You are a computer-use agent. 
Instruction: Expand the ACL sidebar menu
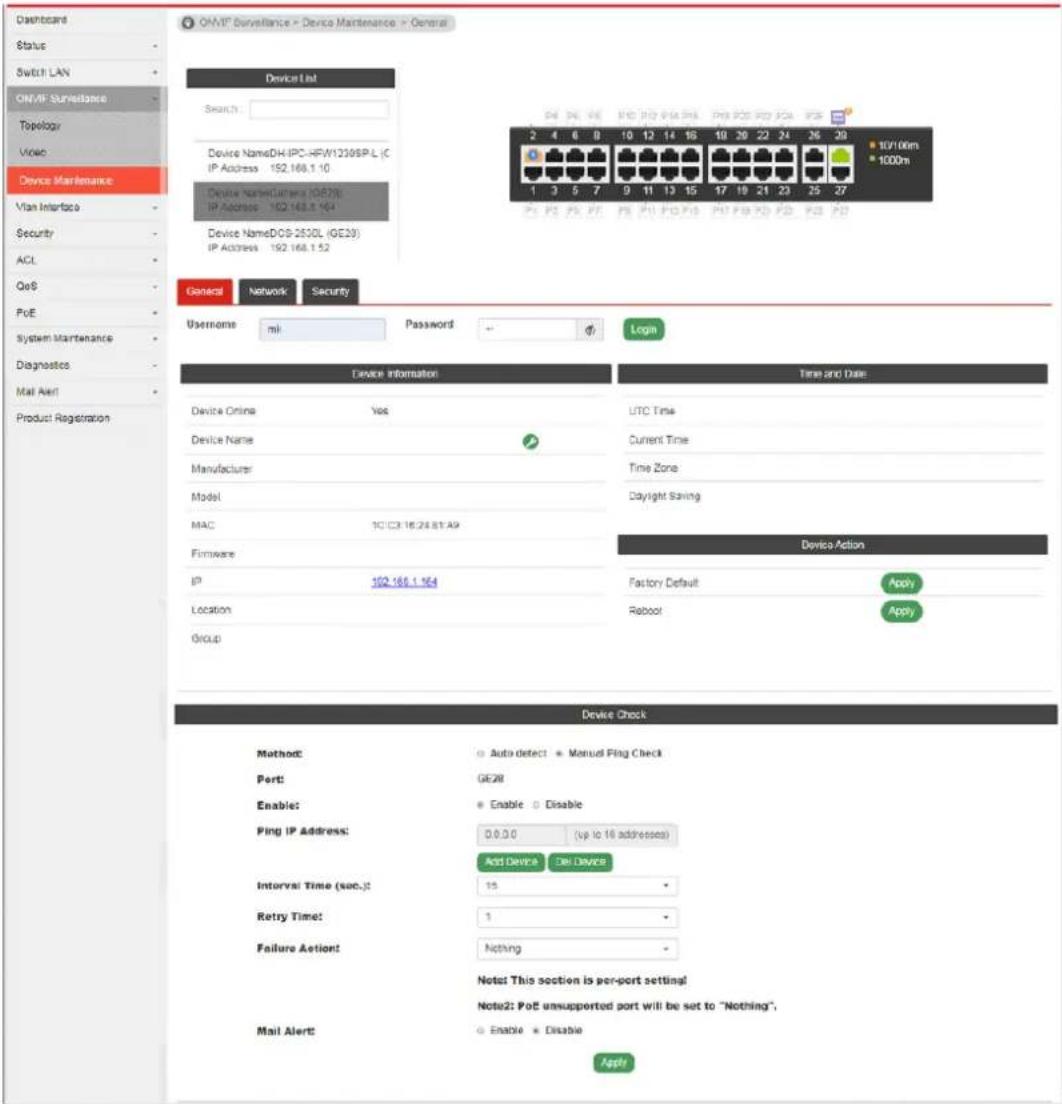click(86, 260)
